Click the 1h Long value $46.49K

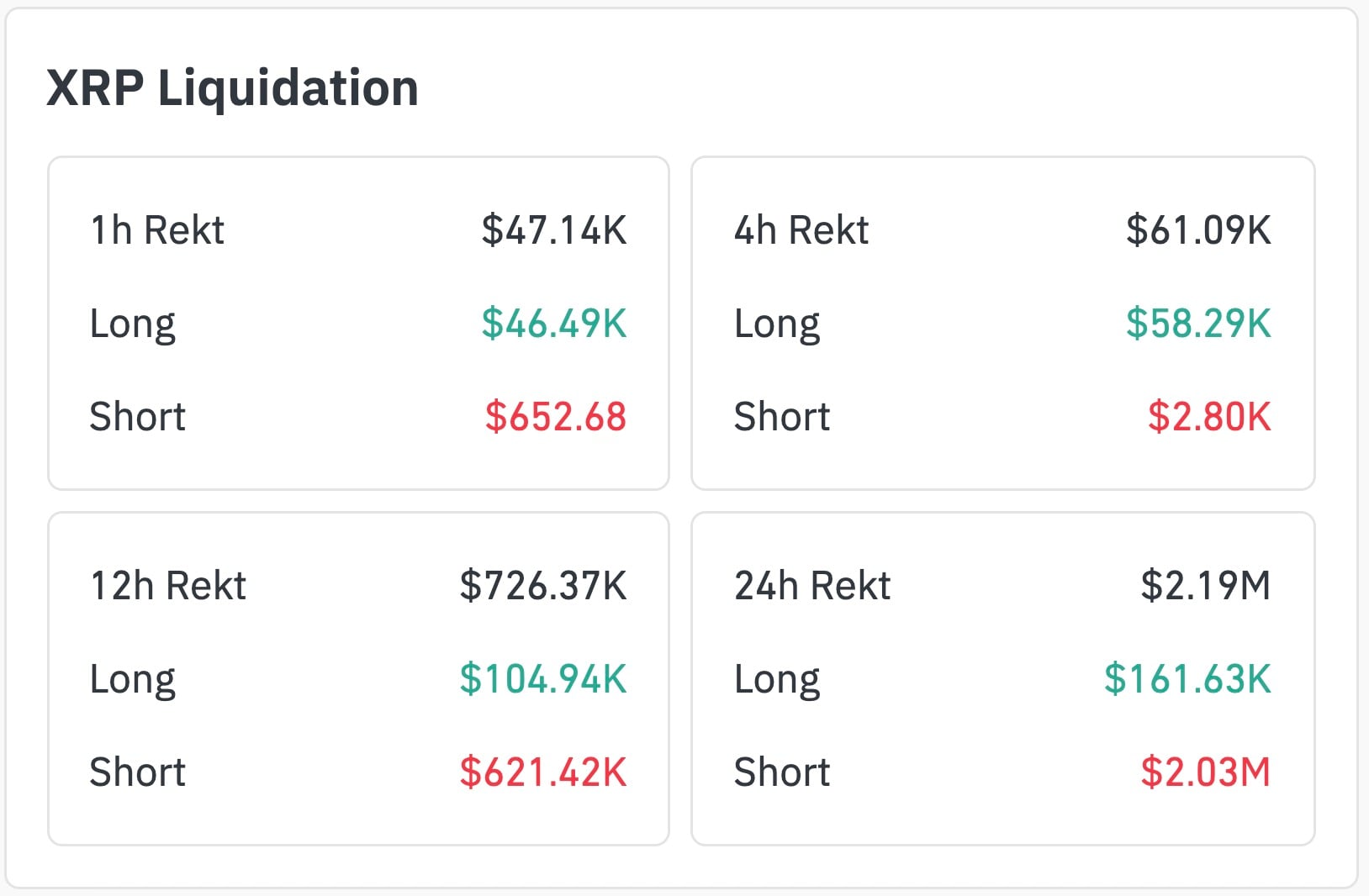[554, 324]
